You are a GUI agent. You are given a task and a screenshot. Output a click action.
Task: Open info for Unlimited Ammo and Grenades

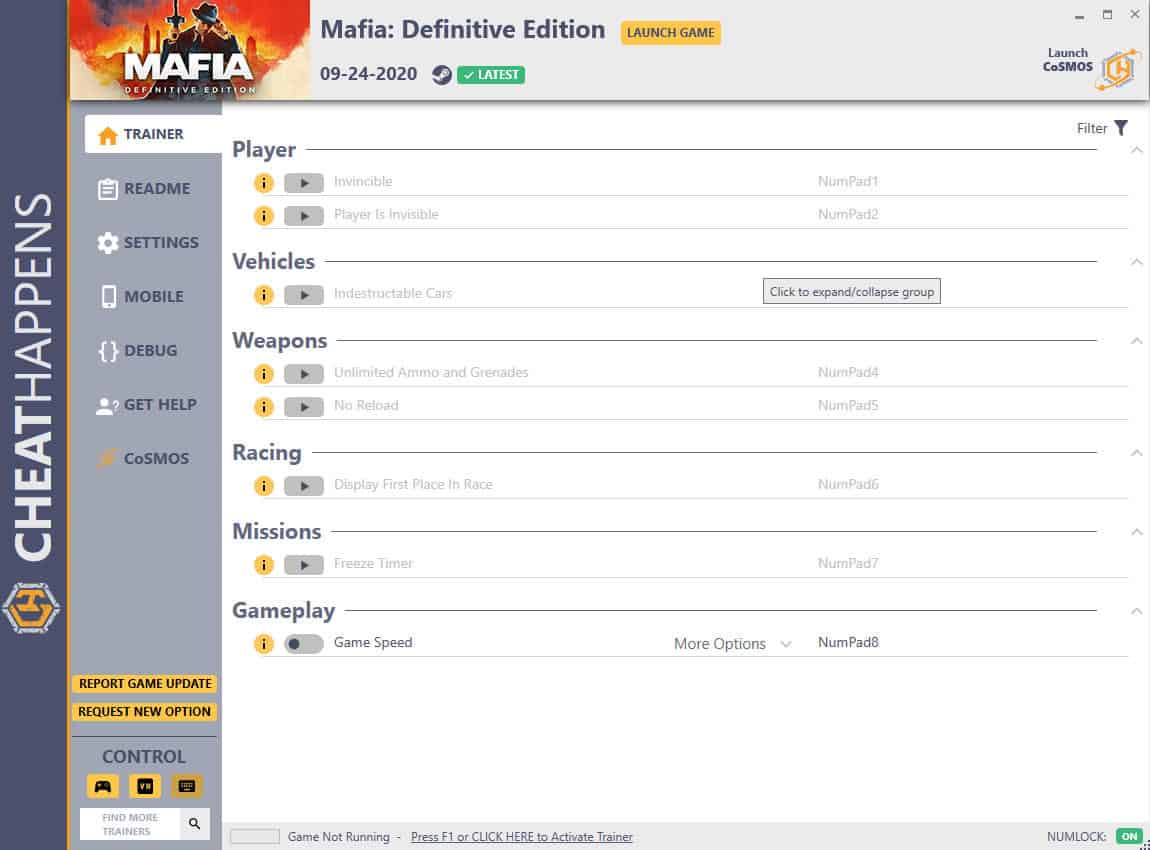(x=263, y=374)
